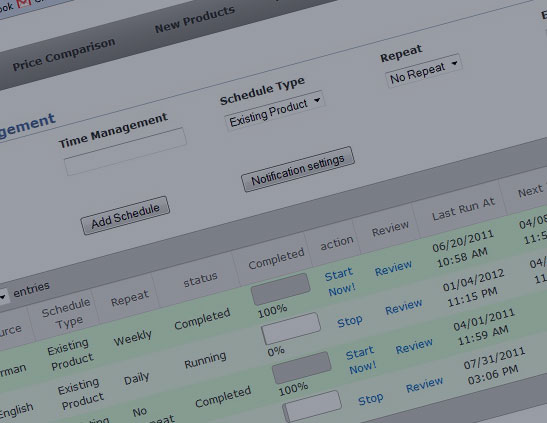The width and height of the screenshot is (547, 423).
Task: Open the entries count dropdown
Action: pos(2,297)
